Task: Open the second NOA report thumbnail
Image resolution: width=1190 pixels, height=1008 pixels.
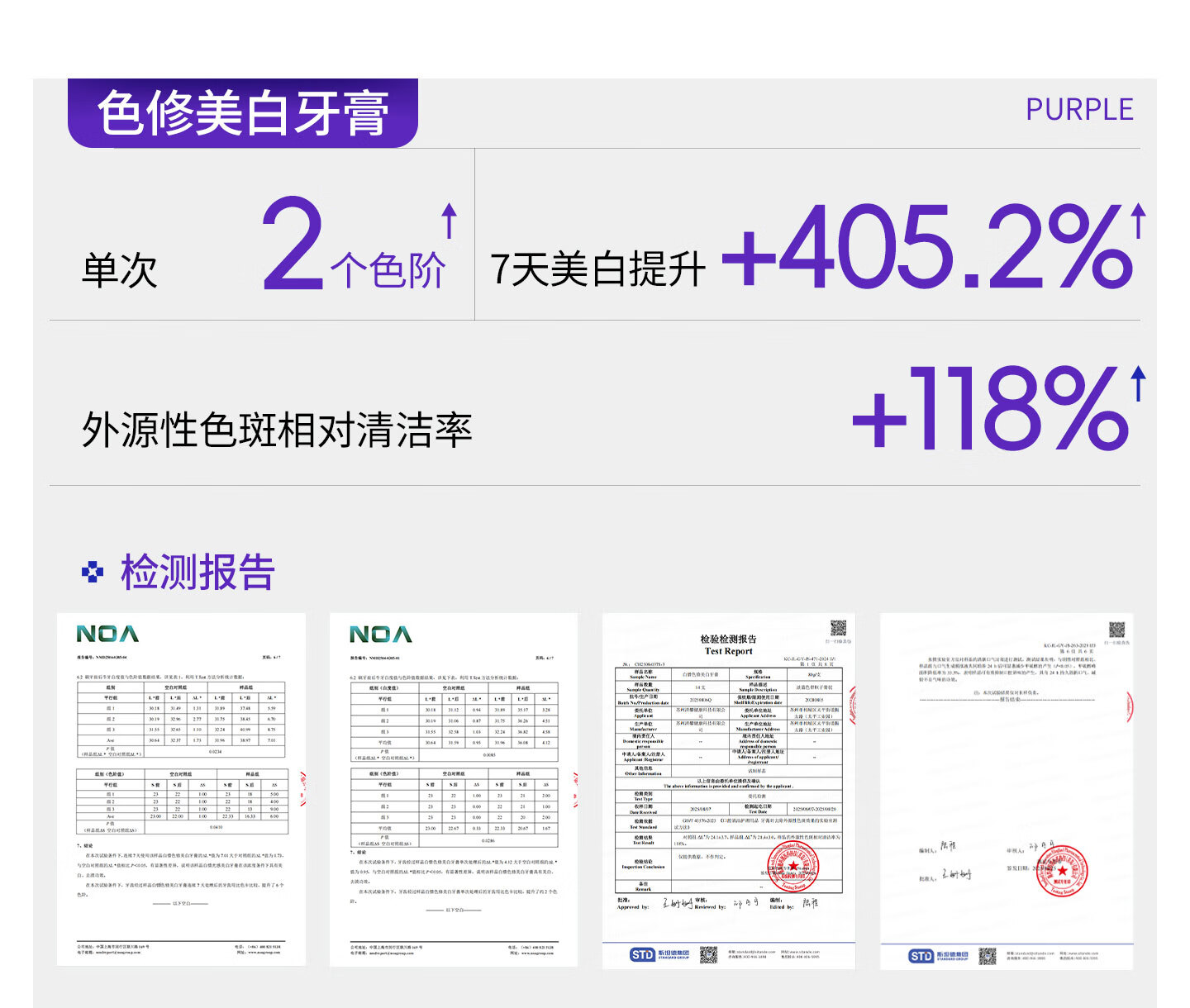Action: [x=454, y=789]
